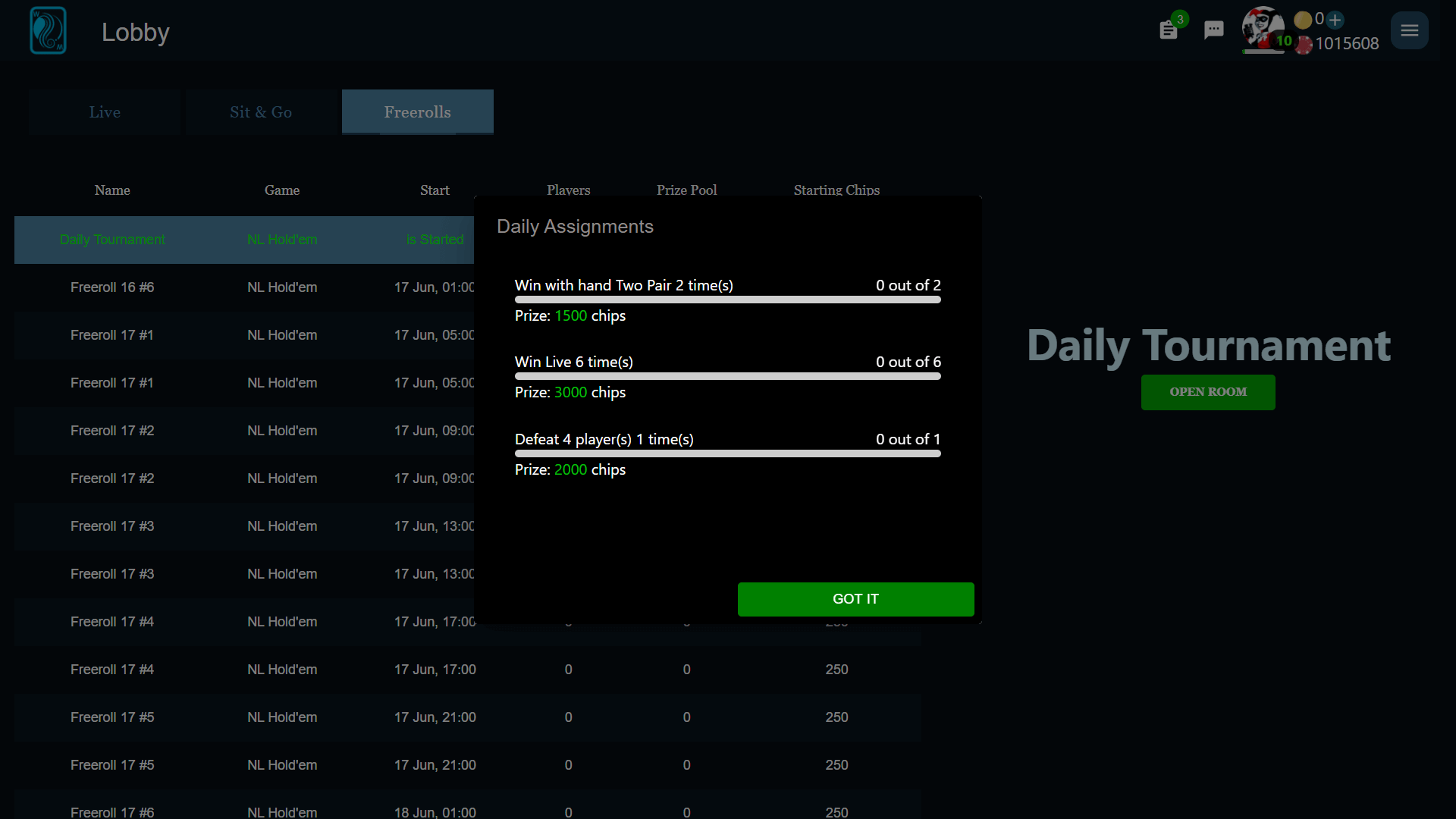The width and height of the screenshot is (1456, 819).
Task: Click the Two Pair assignment progress bar
Action: point(727,300)
